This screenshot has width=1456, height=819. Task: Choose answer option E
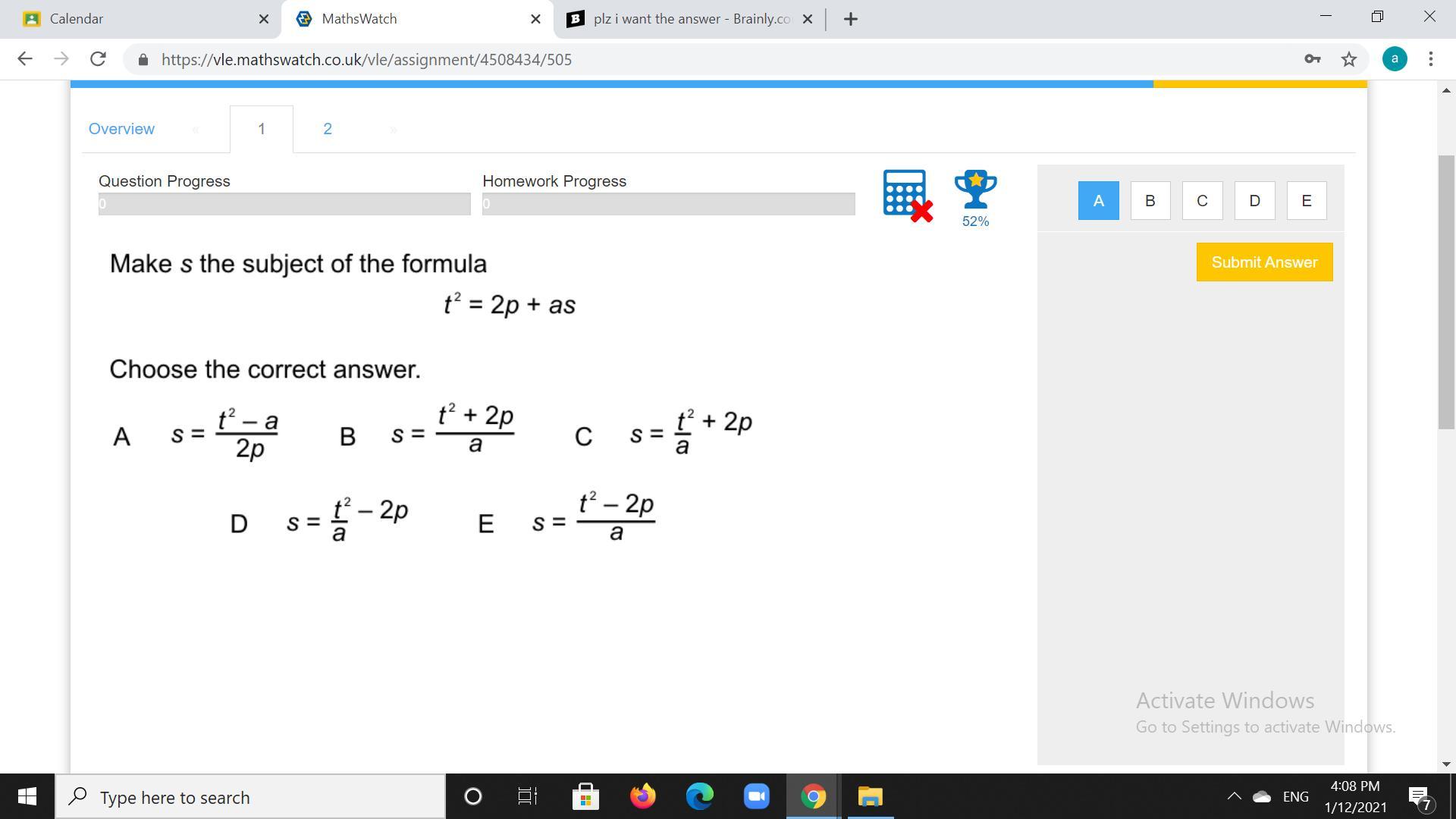[x=1306, y=201]
